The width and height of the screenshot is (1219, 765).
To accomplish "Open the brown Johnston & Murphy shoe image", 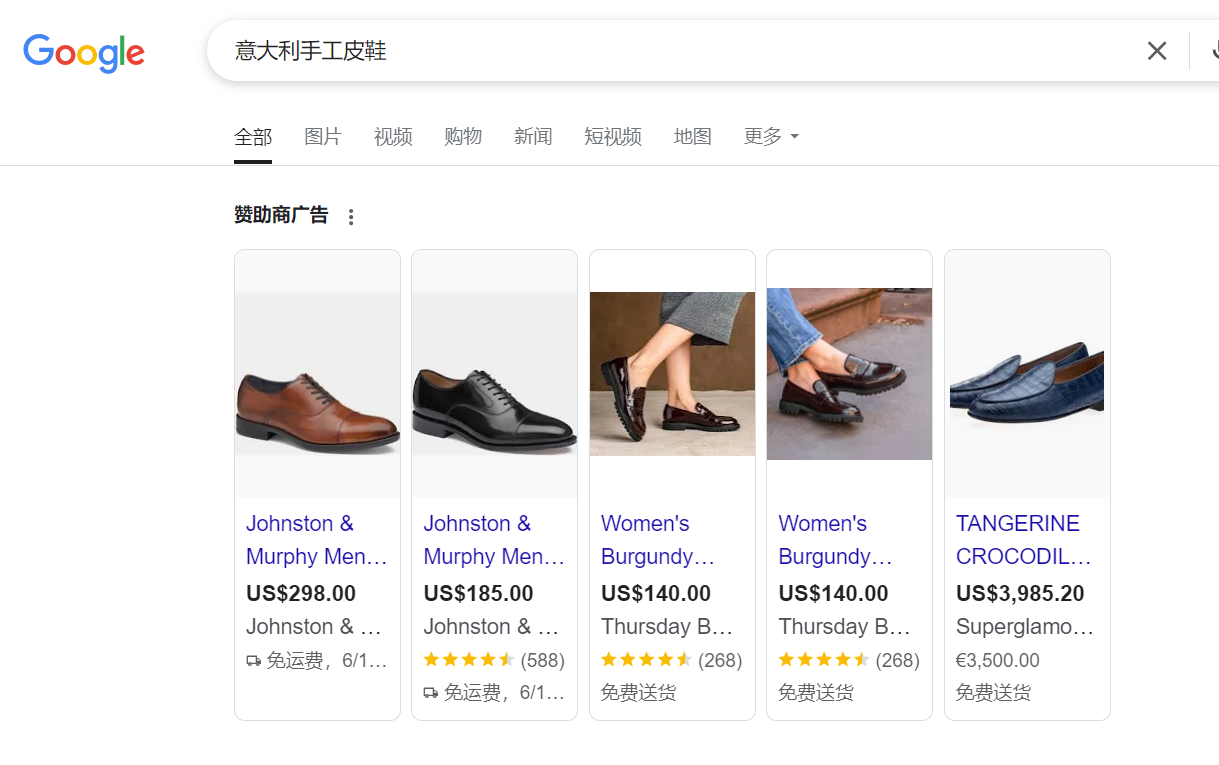I will tap(318, 373).
